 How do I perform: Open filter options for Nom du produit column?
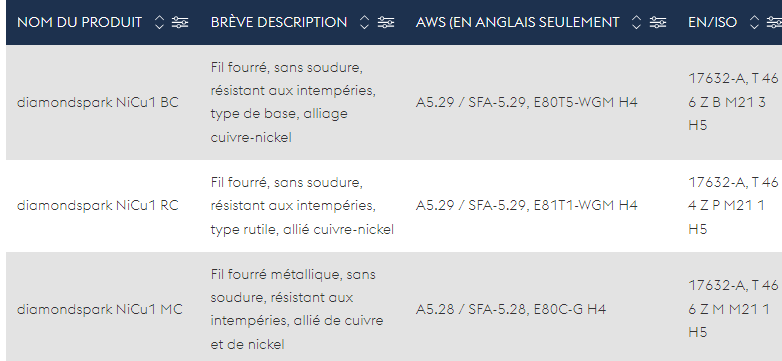coord(180,22)
